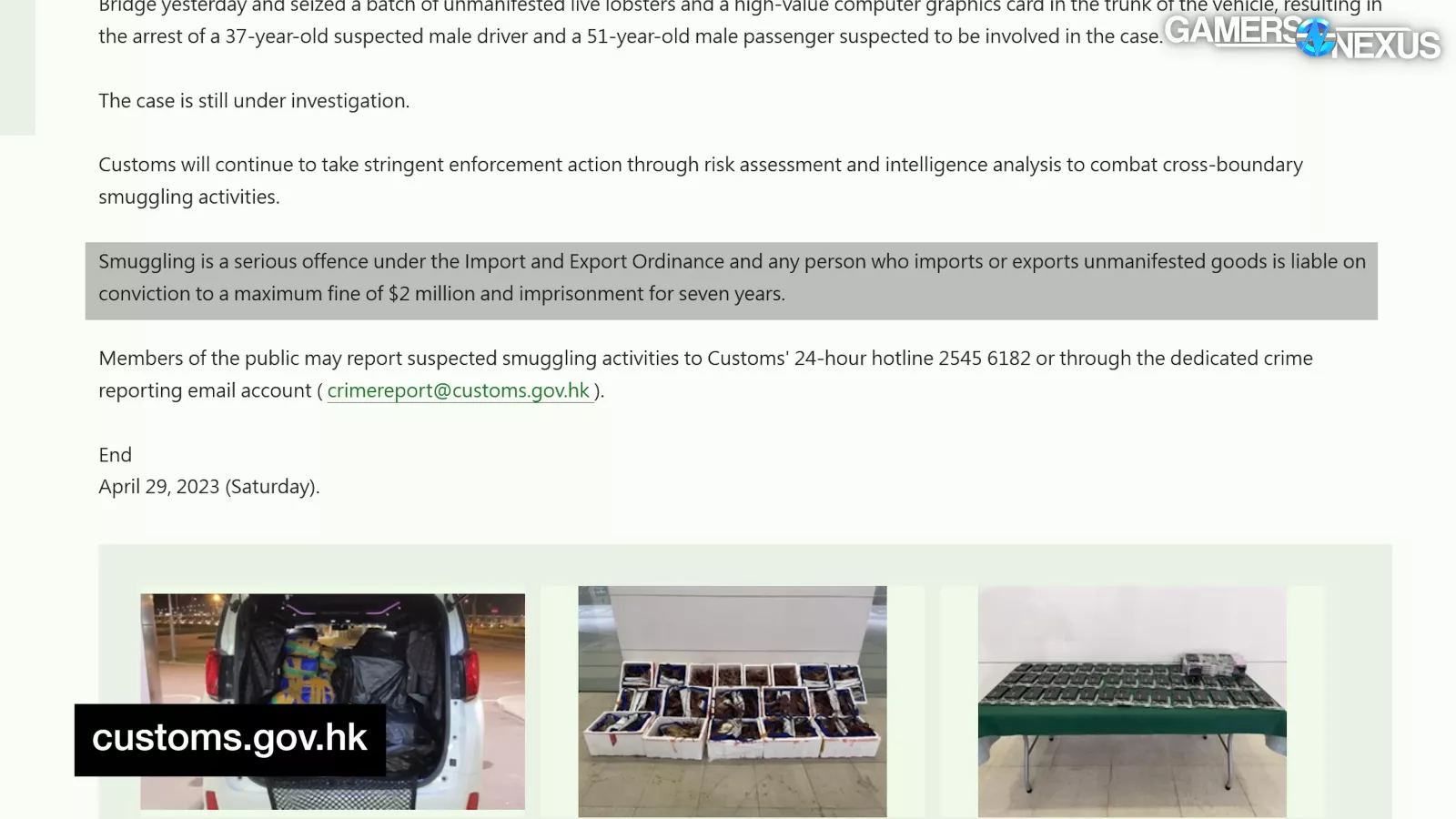1456x819 pixels.
Task: Click the light green sidebar strip at left
Action: click(x=17, y=67)
